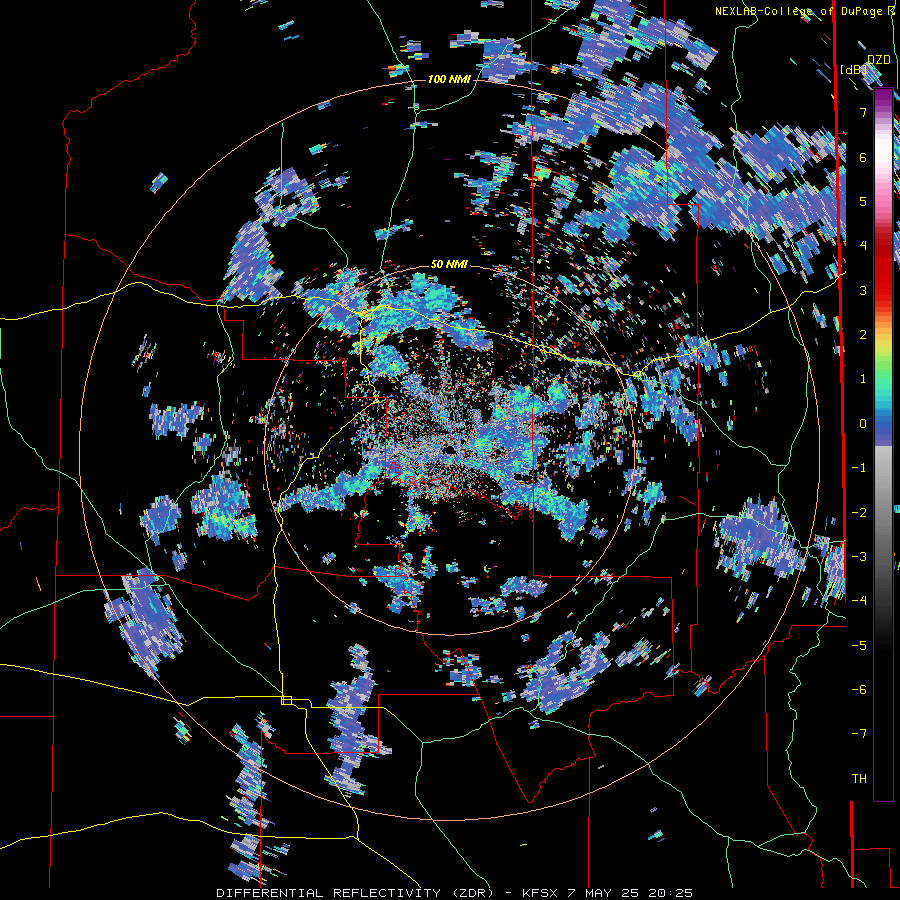Click the 5 value on color scale
900x900 pixels.
tap(863, 201)
